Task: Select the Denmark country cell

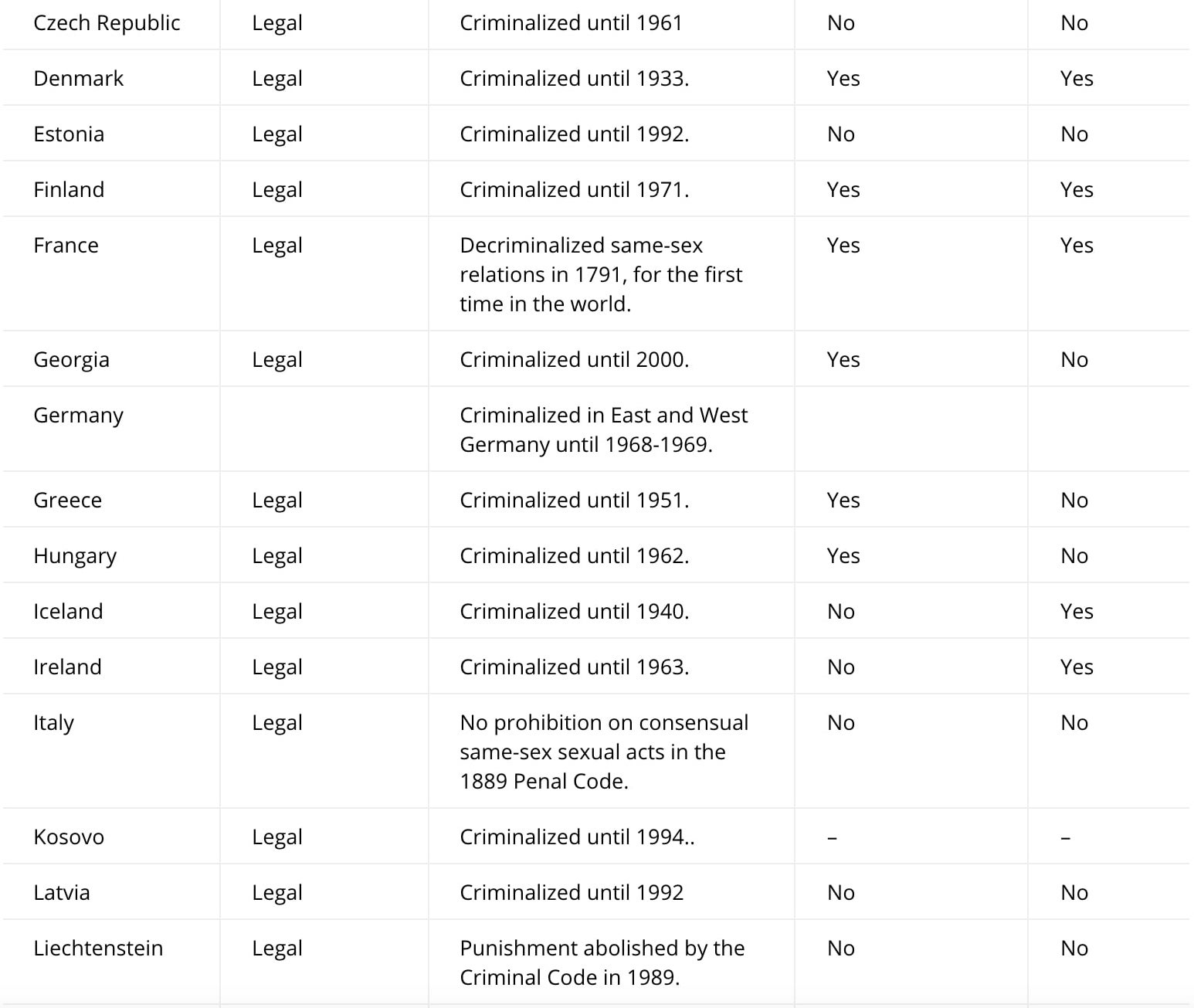Action: pos(78,79)
